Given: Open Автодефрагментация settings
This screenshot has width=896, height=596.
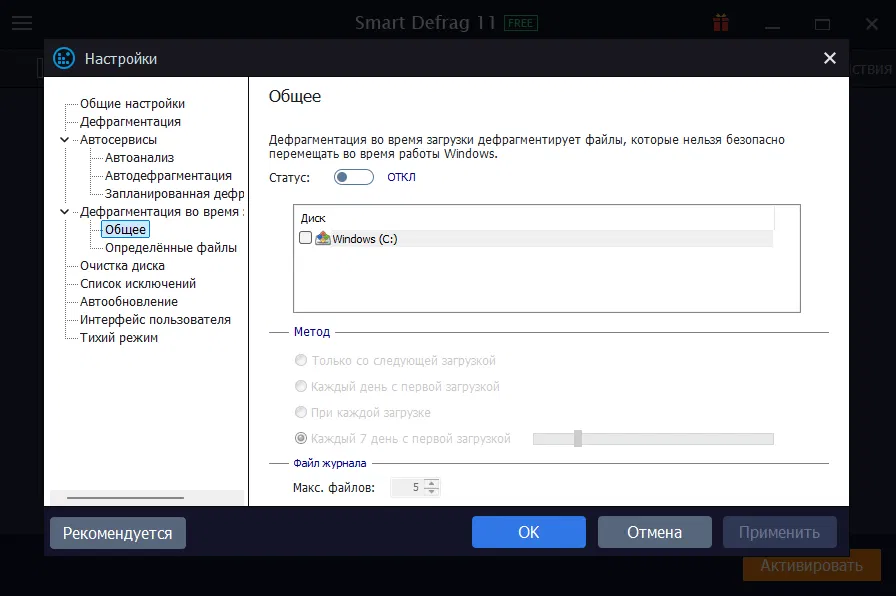Looking at the screenshot, I should (169, 175).
